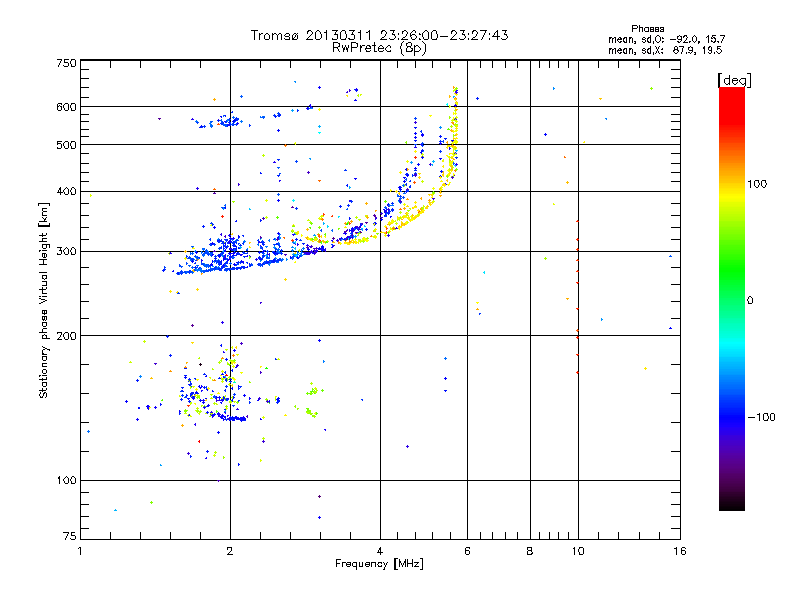This screenshot has height=600, width=800.
Task: Click the colorbar '100' tick label
Action: [x=757, y=184]
